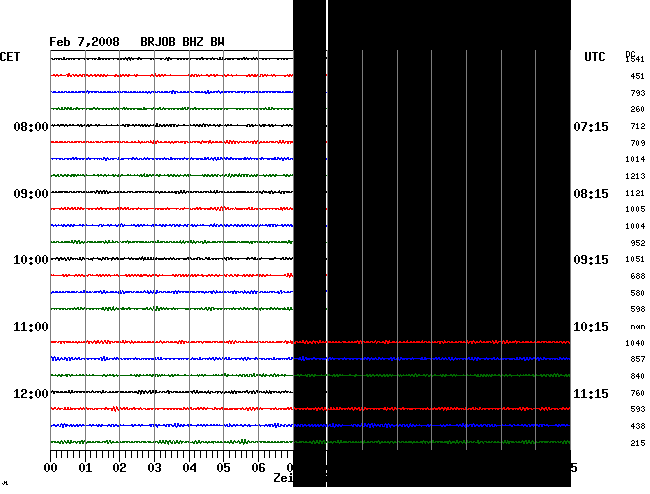This screenshot has height=494, width=650.
Task: Click the amplitude value 593
Action: pos(638,409)
